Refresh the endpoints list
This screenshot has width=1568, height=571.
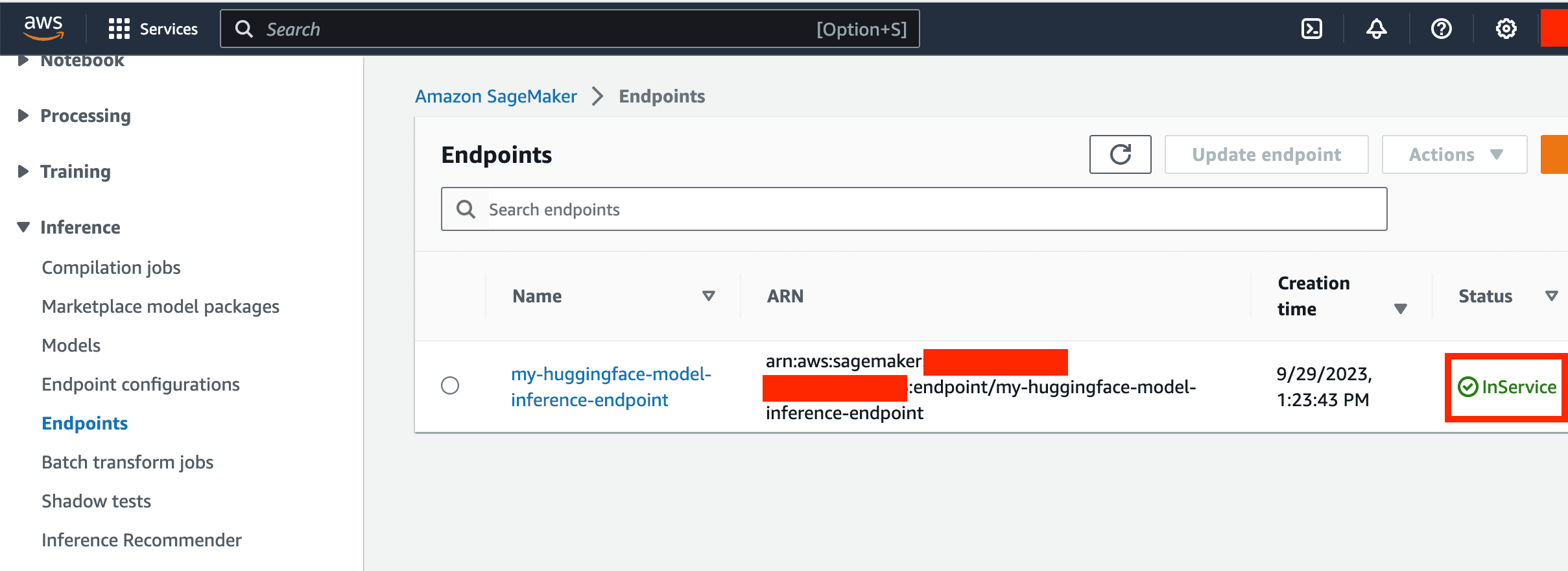[1121, 154]
